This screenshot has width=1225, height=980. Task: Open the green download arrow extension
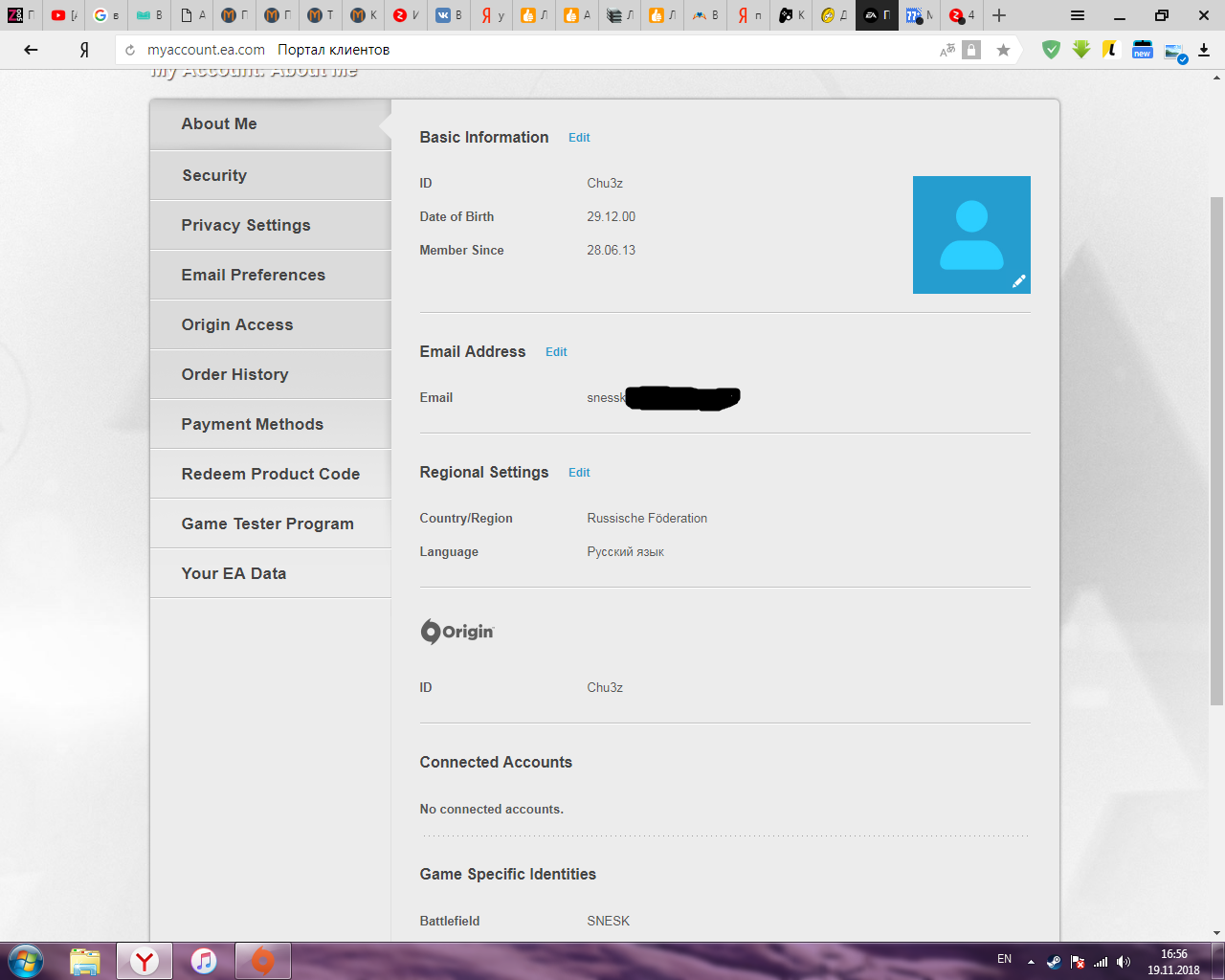(x=1081, y=50)
